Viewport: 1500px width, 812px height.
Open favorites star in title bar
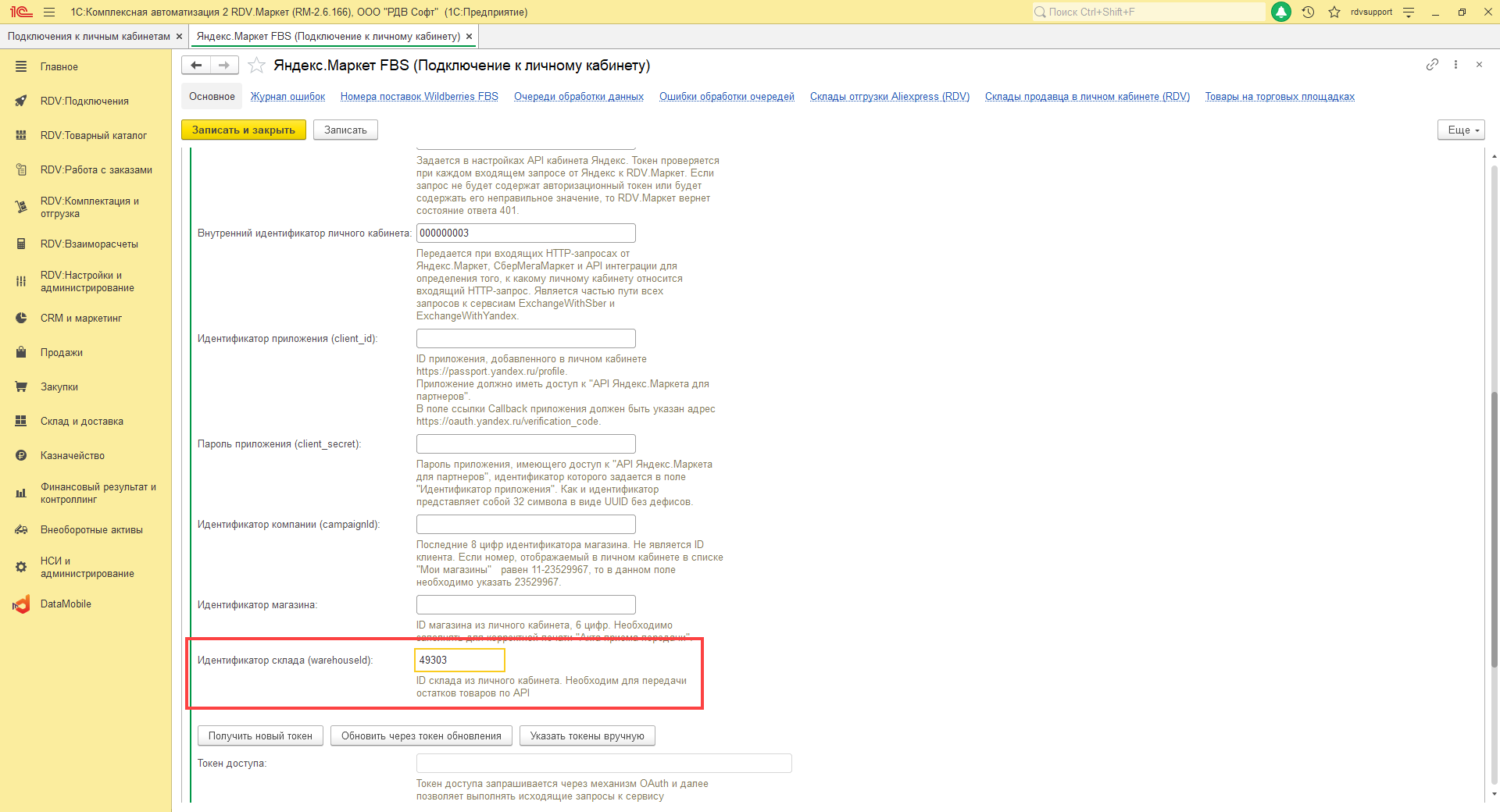[x=1334, y=12]
